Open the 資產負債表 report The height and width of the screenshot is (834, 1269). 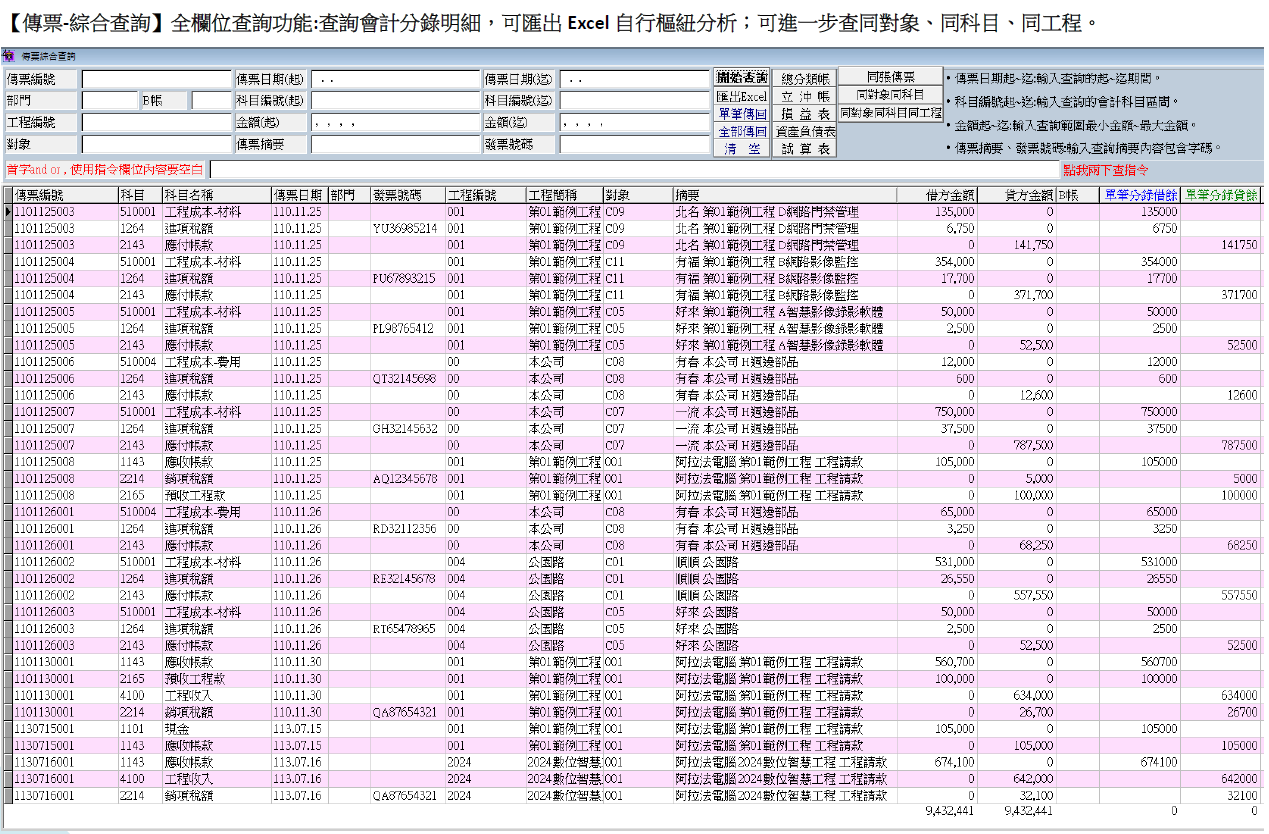pos(805,132)
